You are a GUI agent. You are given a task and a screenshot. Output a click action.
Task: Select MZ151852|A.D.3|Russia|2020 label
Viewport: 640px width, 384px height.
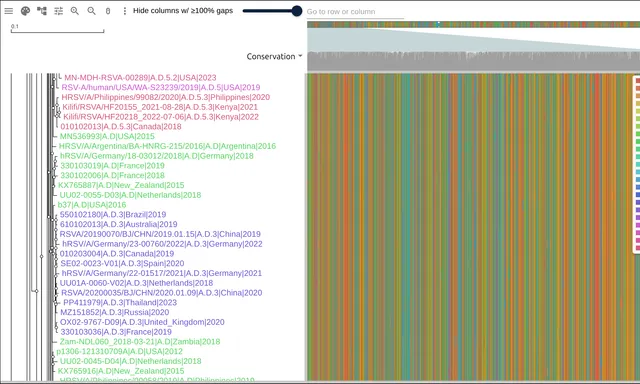[115, 313]
